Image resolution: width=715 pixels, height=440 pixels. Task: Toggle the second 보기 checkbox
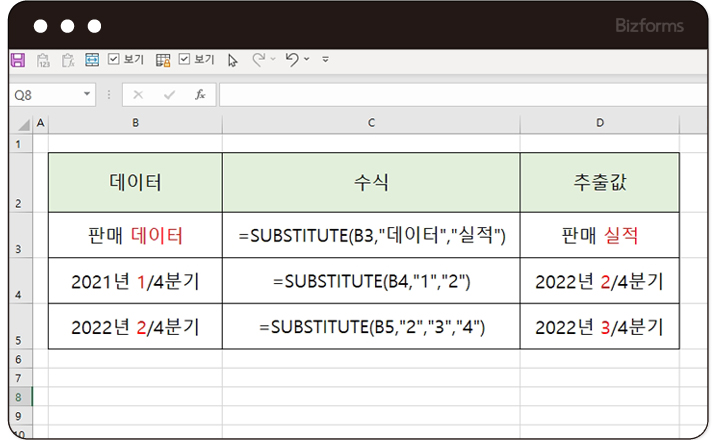[x=184, y=60]
